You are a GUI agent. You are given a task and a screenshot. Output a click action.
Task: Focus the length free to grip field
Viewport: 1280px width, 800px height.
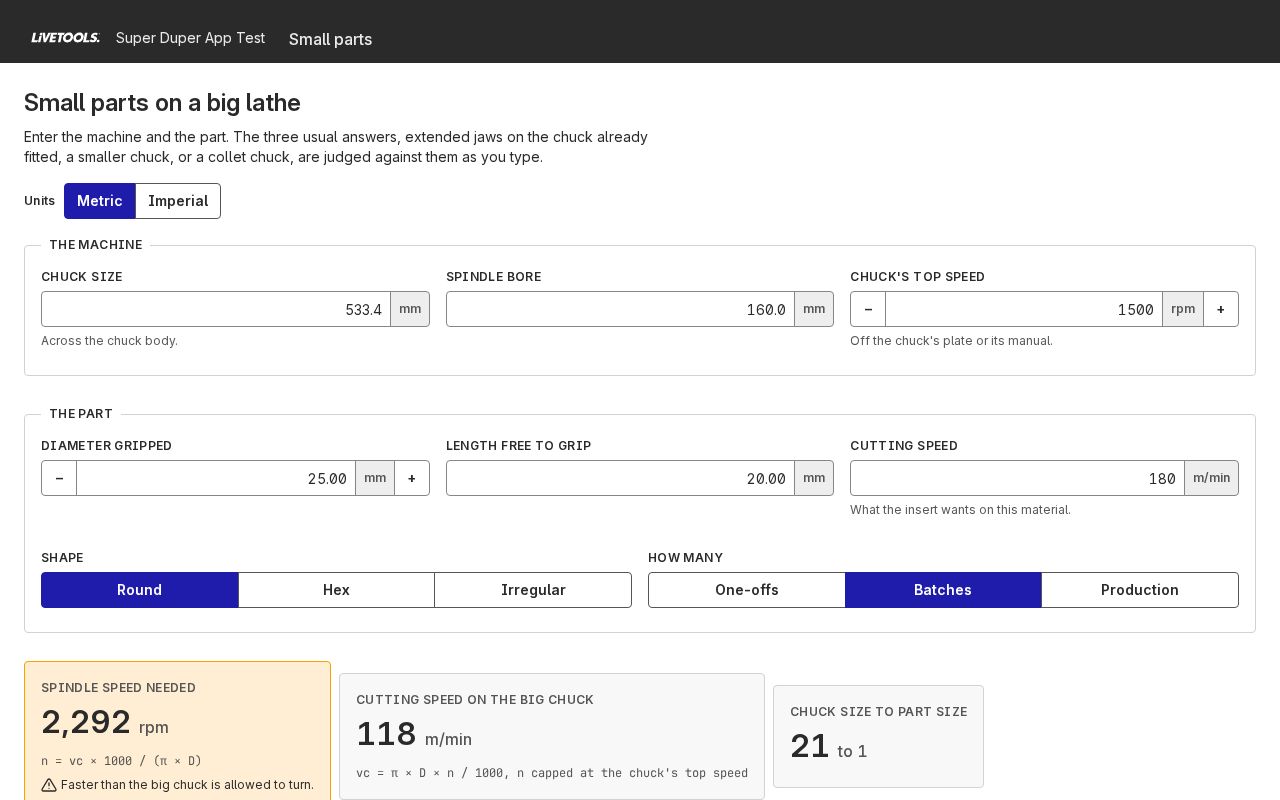(x=620, y=478)
